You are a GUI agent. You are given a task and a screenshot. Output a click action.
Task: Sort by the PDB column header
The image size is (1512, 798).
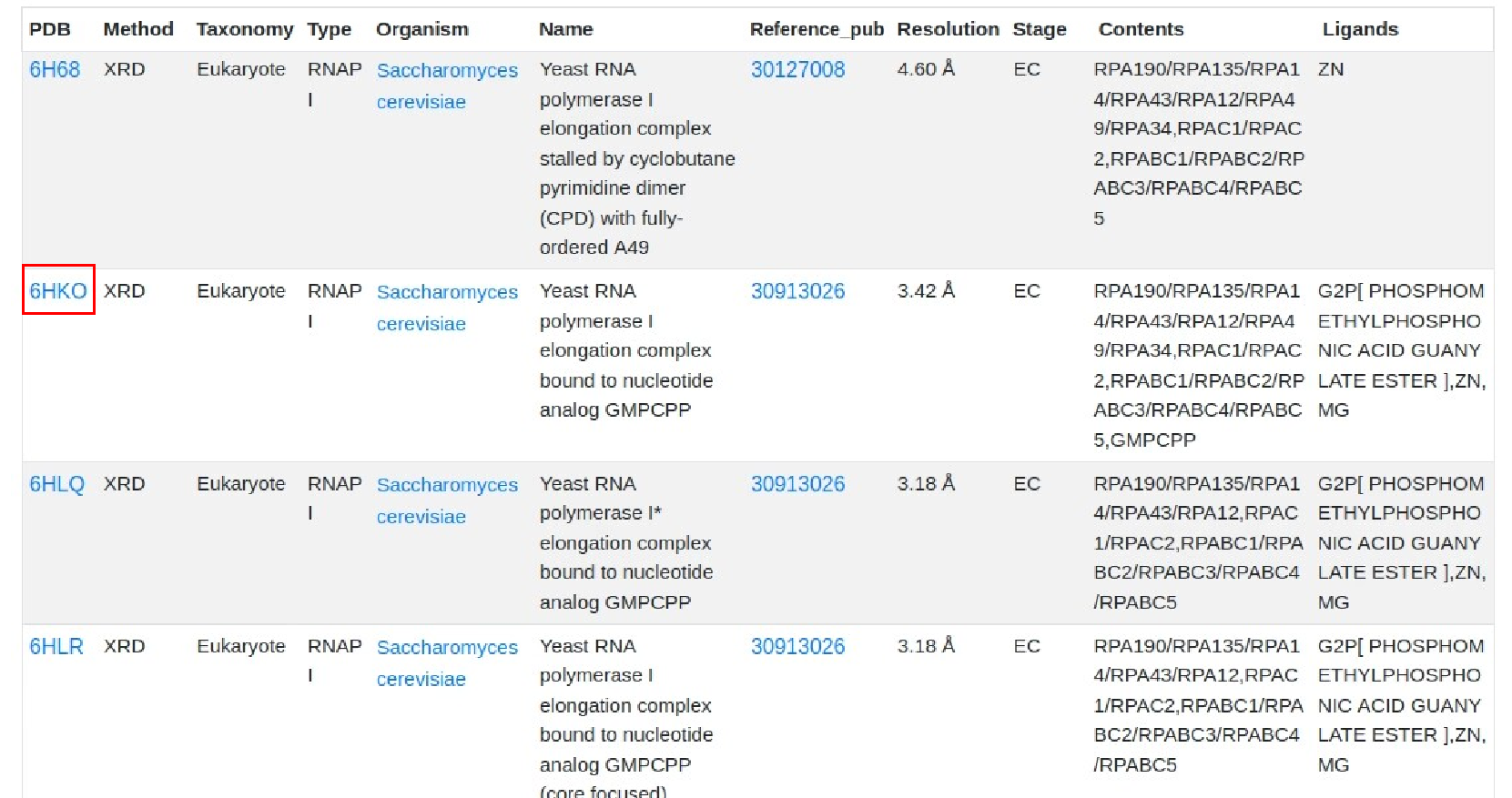click(x=50, y=29)
